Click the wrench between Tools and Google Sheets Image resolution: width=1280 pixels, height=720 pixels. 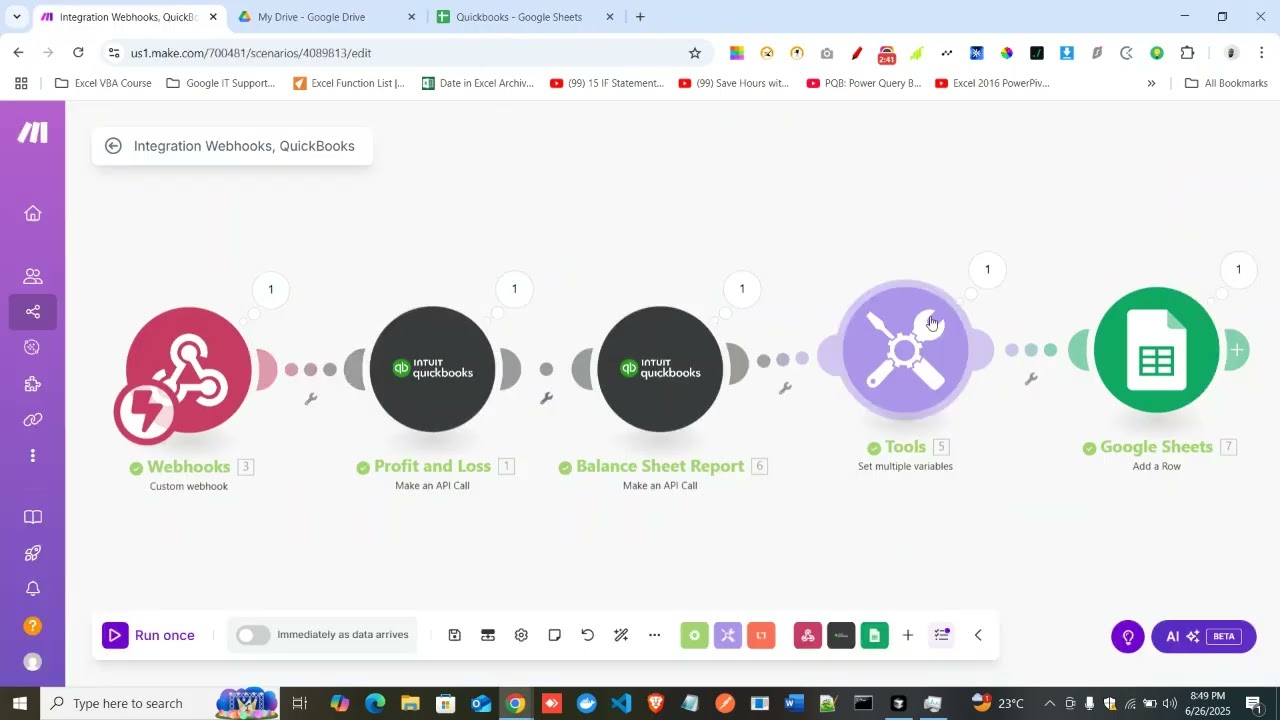(x=1031, y=379)
